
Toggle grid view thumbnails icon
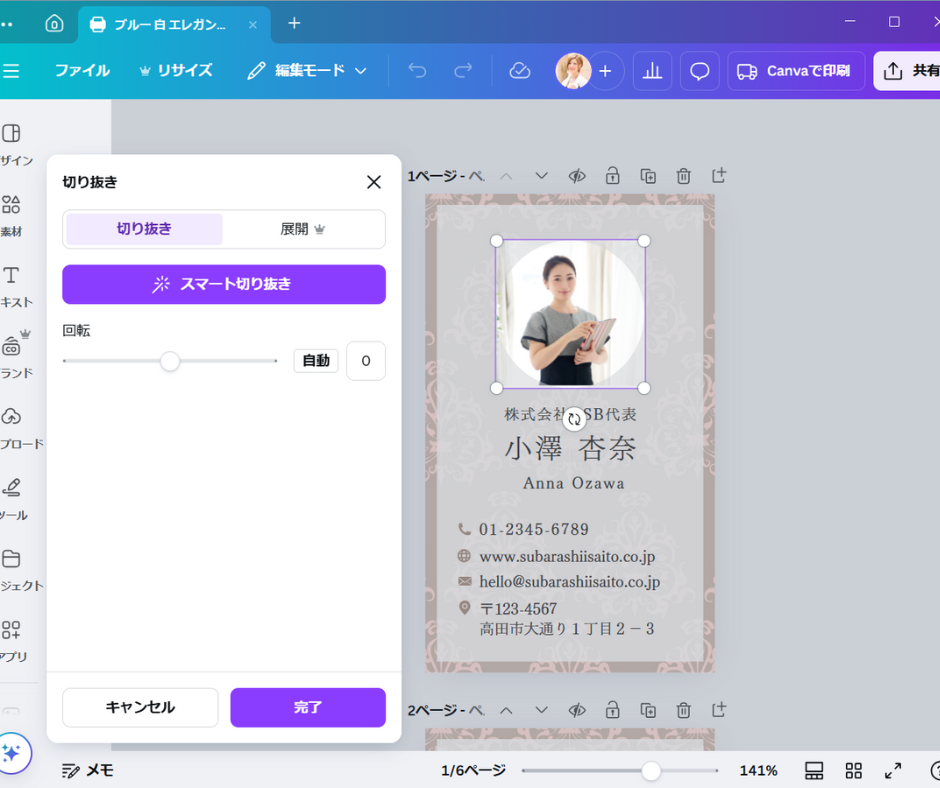pyautogui.click(x=853, y=770)
